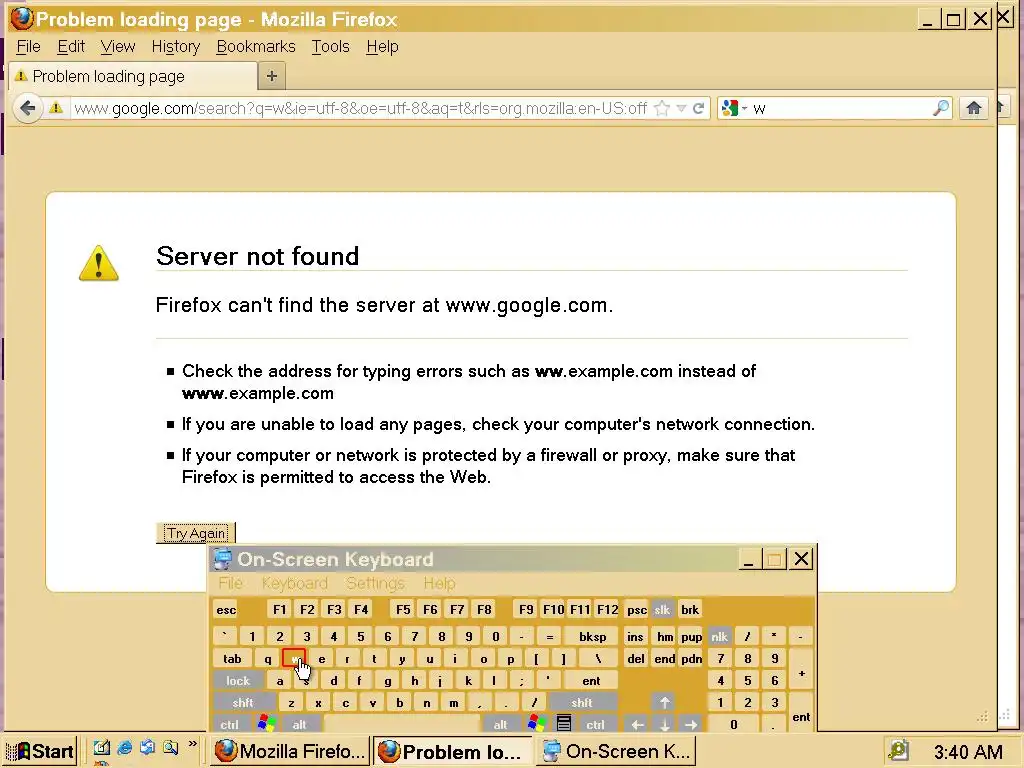1024x768 pixels.
Task: Tap the left Windows logo key
Action: click(x=266, y=724)
